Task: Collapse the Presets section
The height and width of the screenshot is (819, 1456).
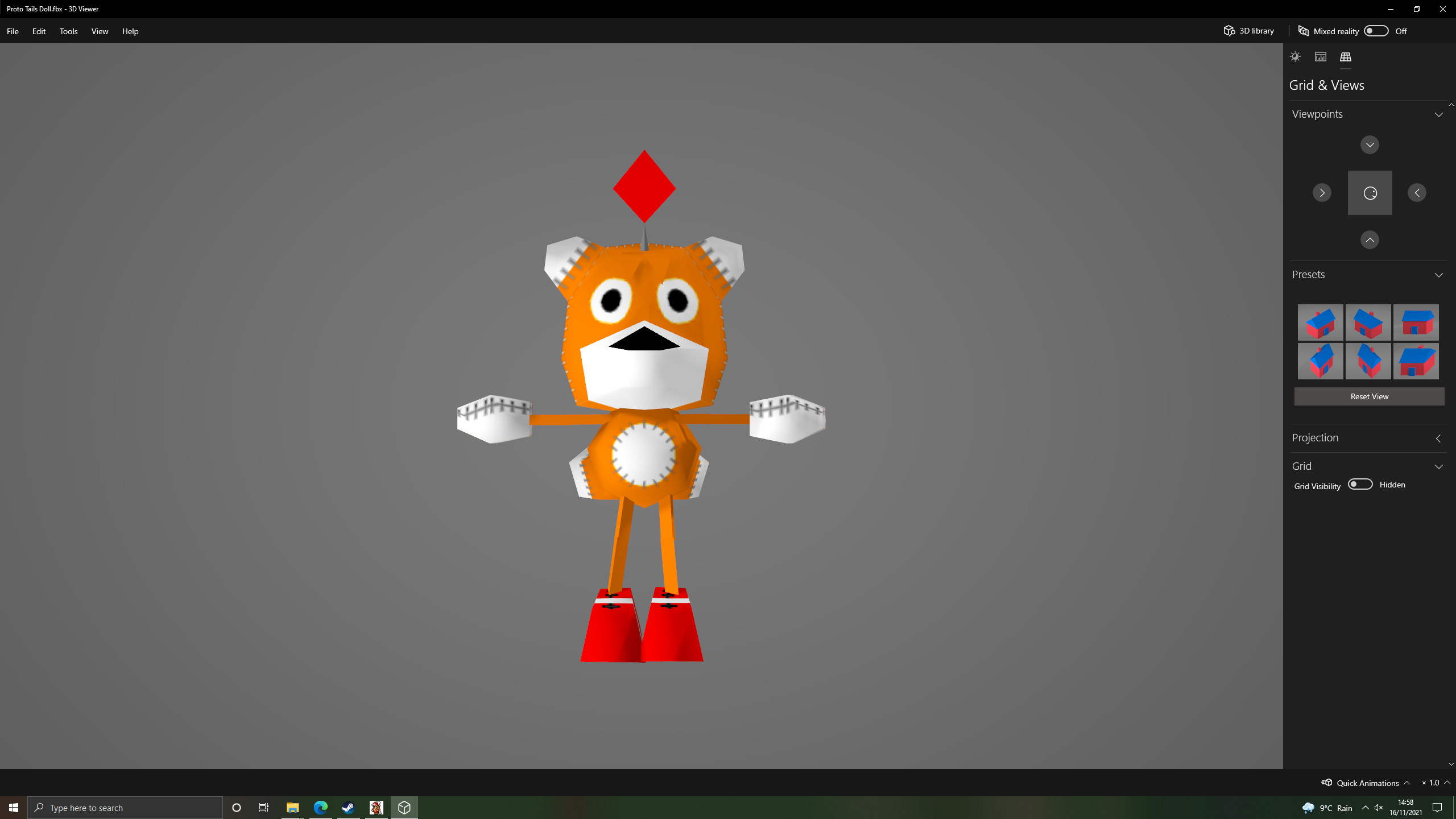Action: point(1438,275)
